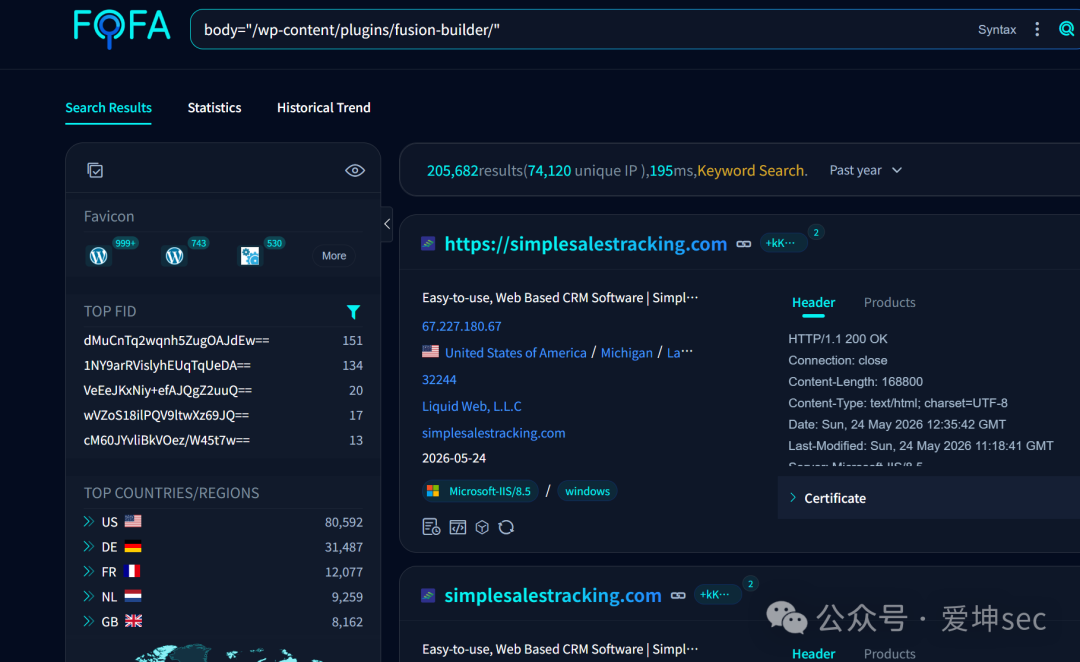1080x662 pixels.
Task: Filter by Michigan region
Action: click(626, 353)
